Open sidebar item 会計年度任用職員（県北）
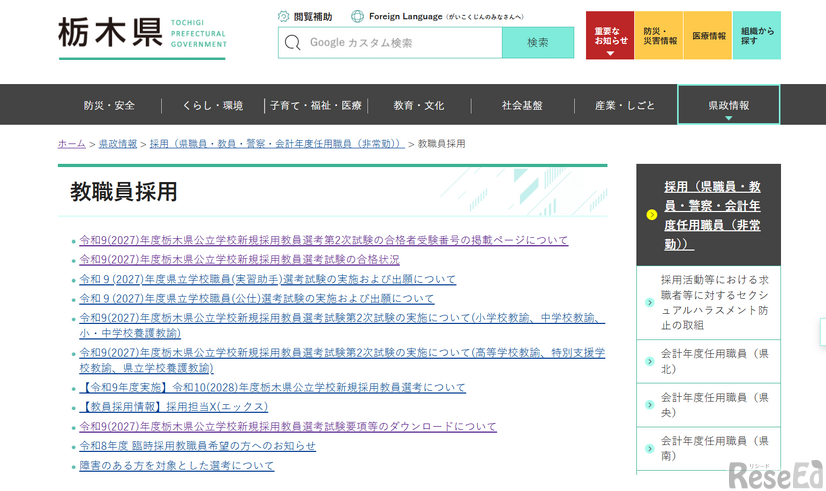826x491 pixels. (x=714, y=361)
